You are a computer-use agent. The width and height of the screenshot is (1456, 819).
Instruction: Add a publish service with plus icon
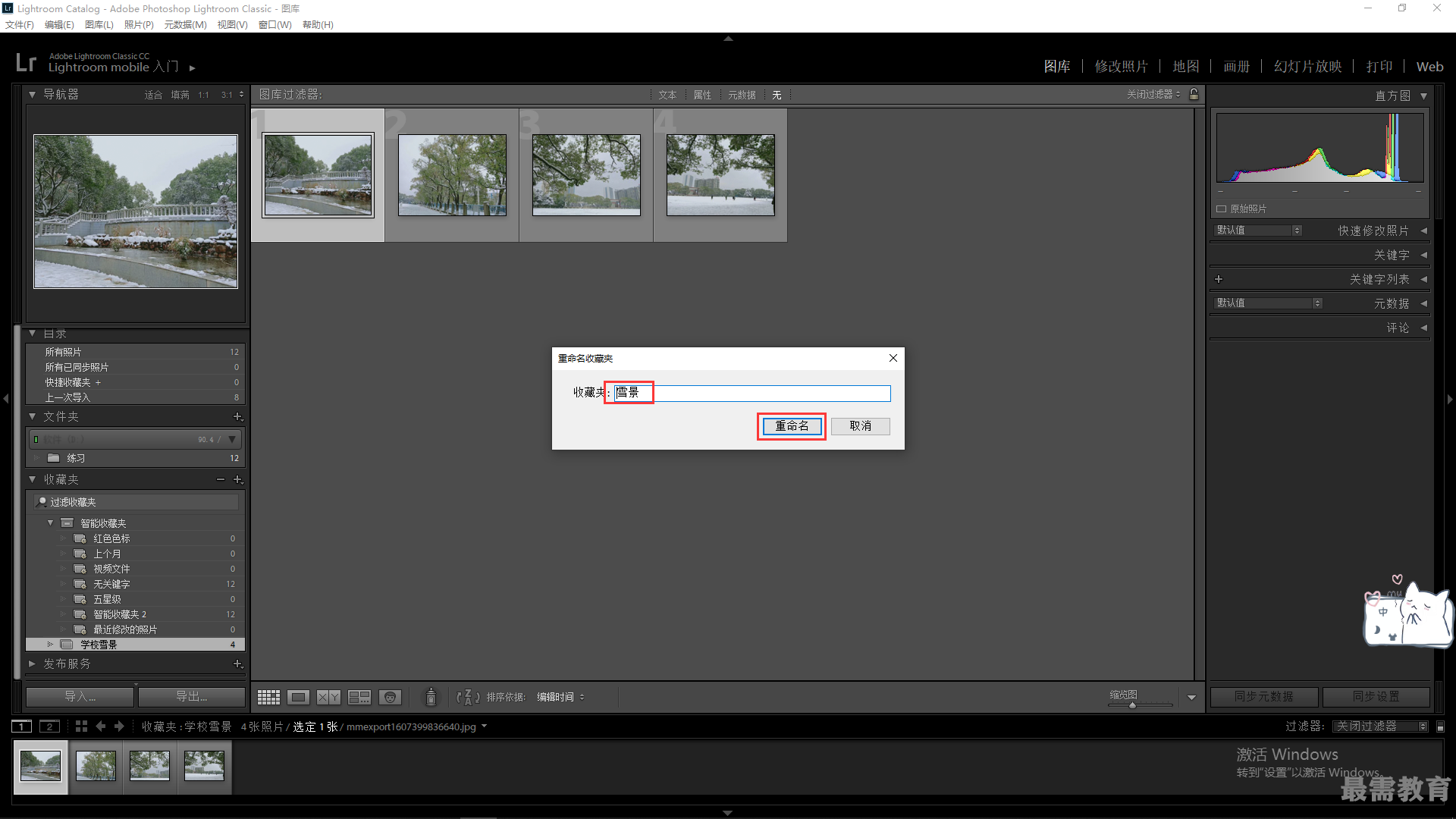click(x=237, y=664)
